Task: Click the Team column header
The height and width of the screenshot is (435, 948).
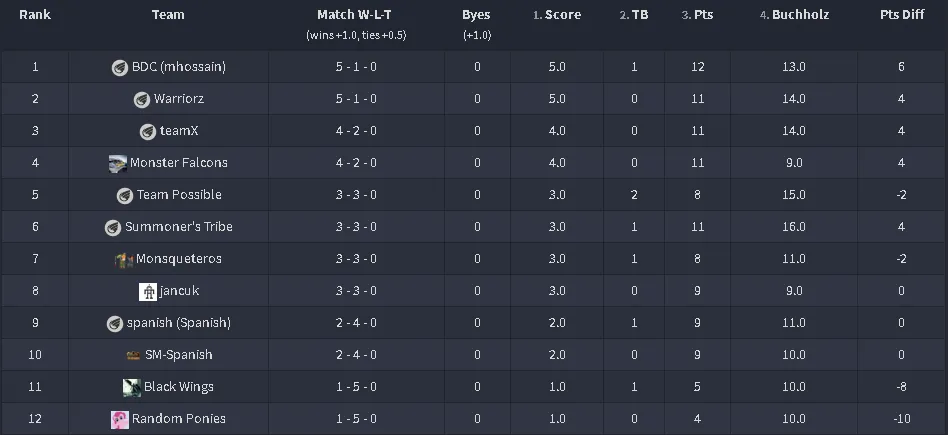Action: [x=168, y=15]
